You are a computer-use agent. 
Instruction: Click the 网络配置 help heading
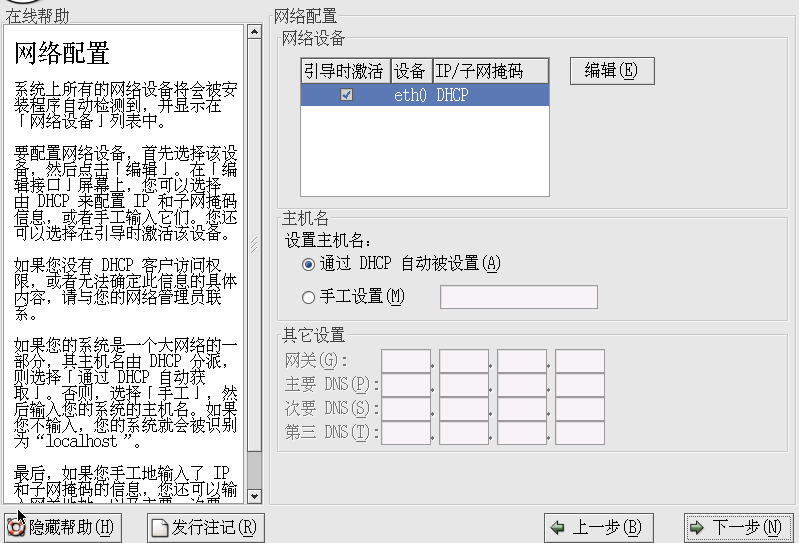coord(62,53)
